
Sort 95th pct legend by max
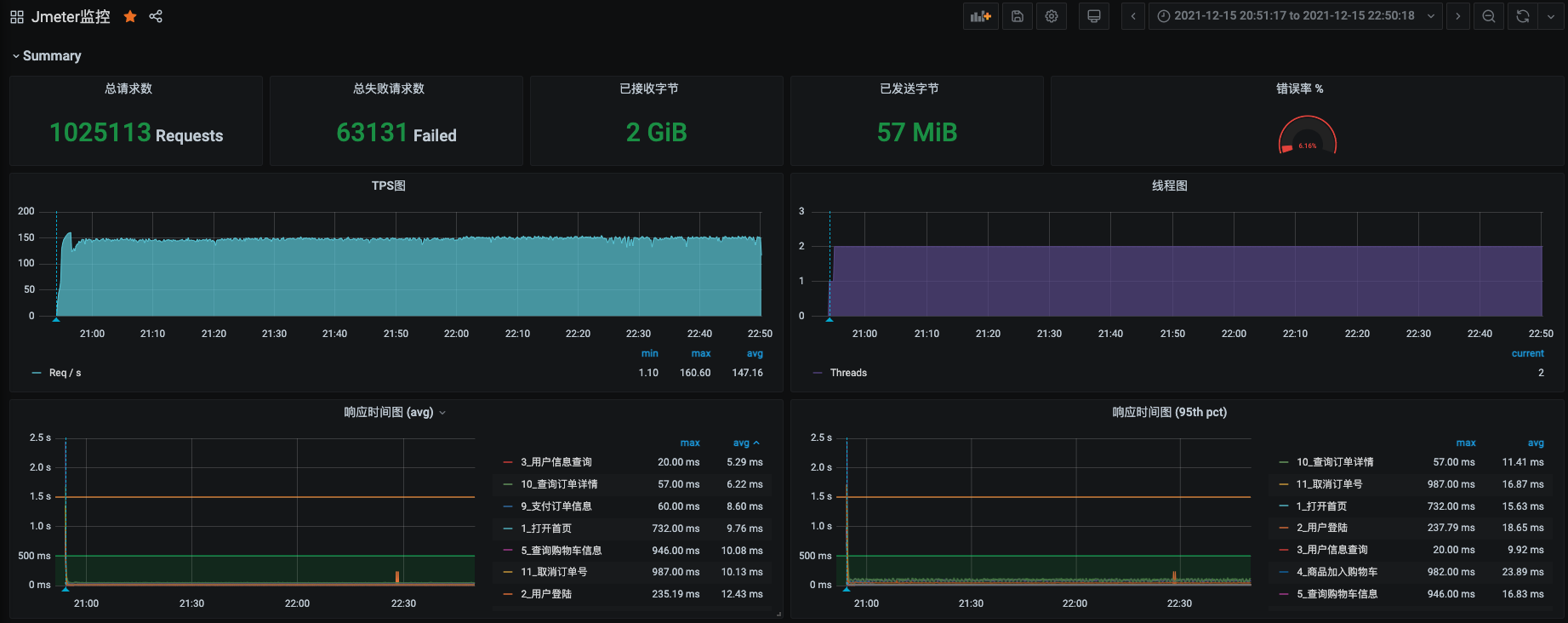point(1466,443)
